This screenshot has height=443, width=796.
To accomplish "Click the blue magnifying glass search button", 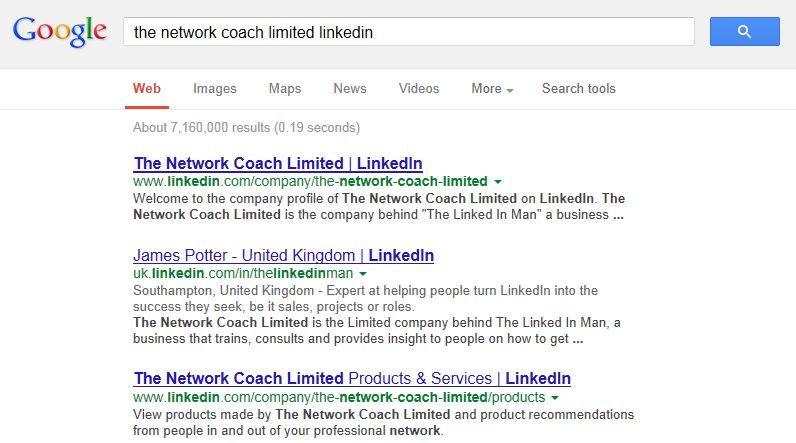I will 744,31.
